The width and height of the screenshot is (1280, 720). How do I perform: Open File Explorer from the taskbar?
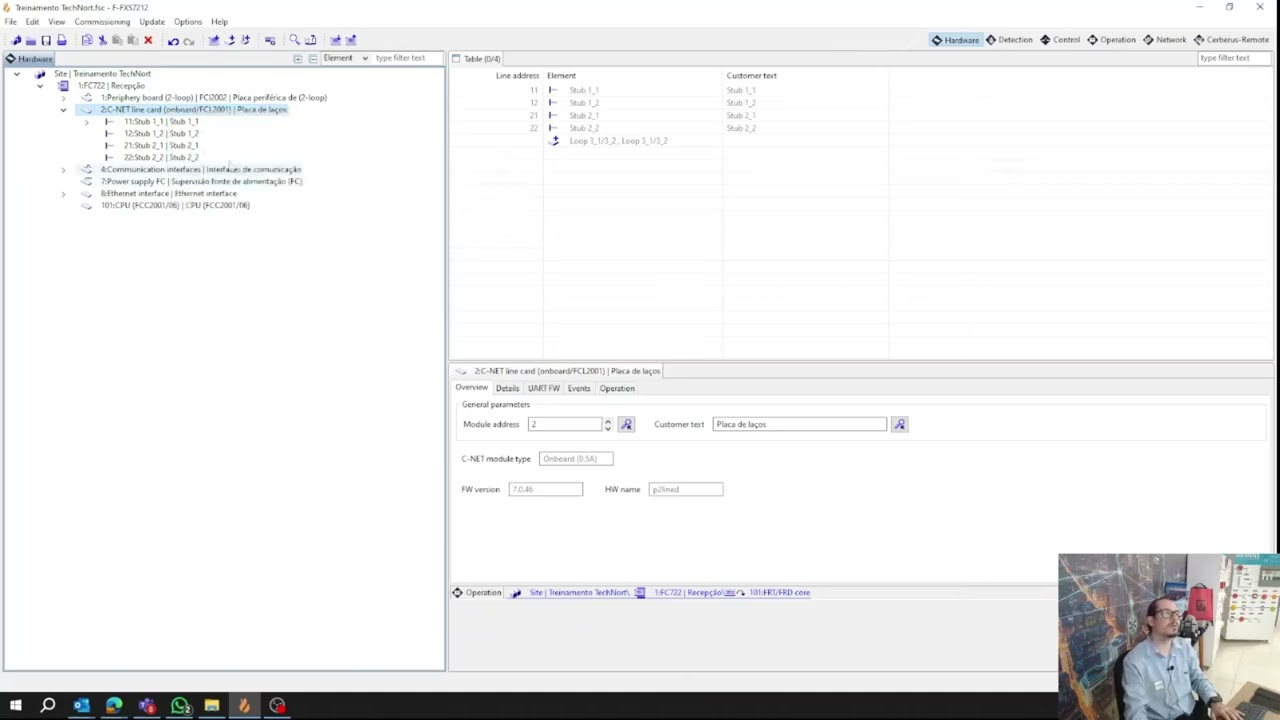click(212, 706)
